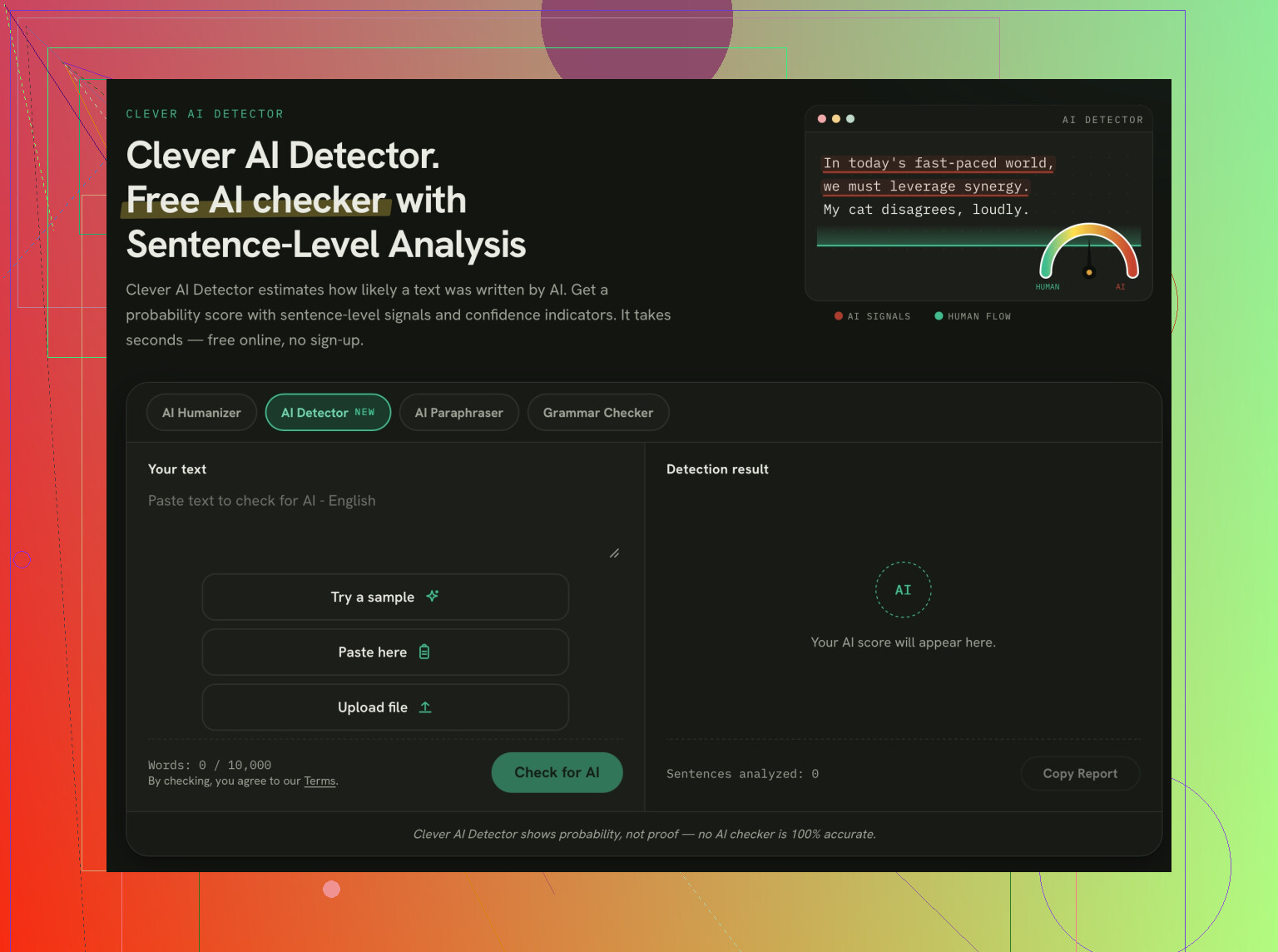
Task: Open the AI Paraphraser tab
Action: (x=459, y=413)
